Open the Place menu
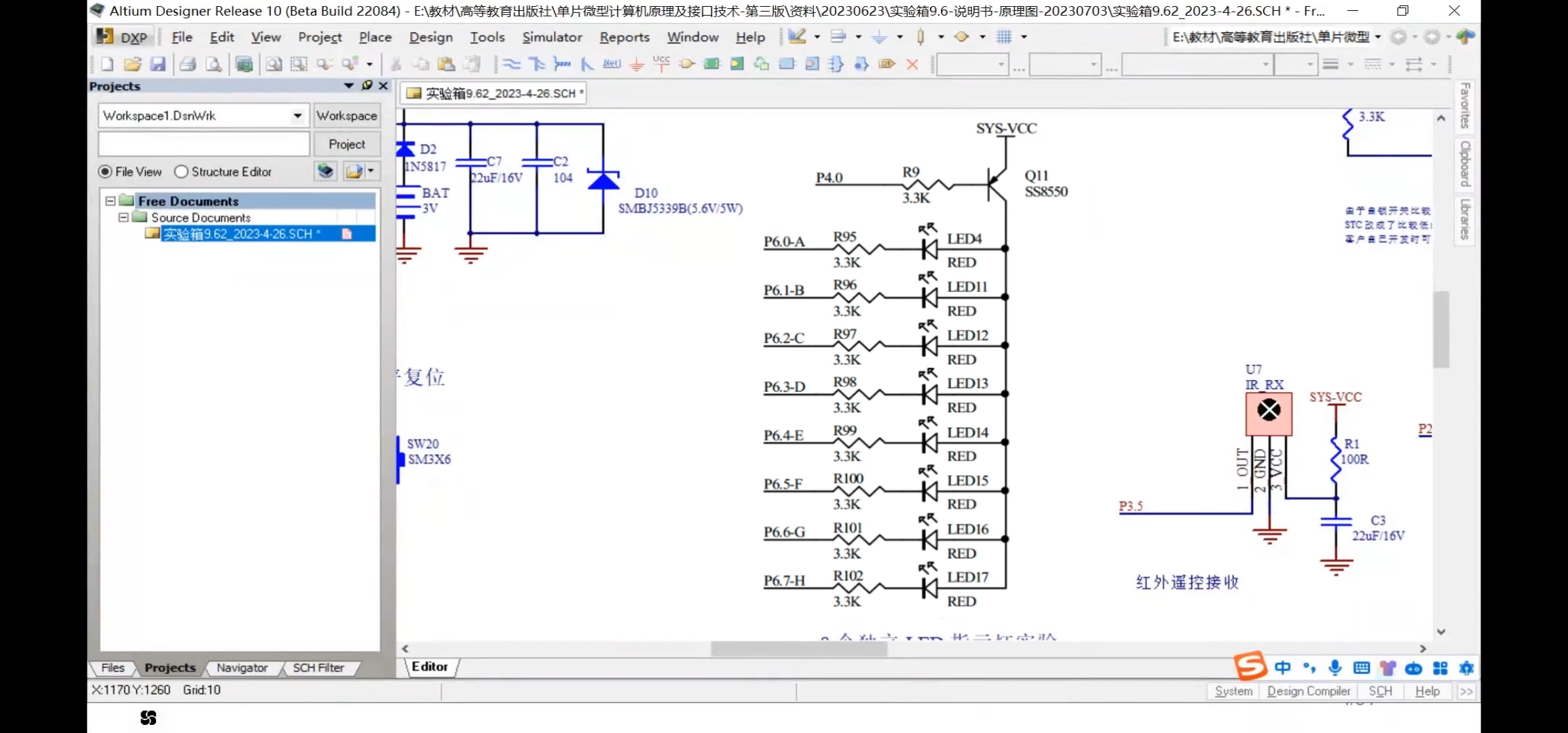1568x733 pixels. coord(375,37)
